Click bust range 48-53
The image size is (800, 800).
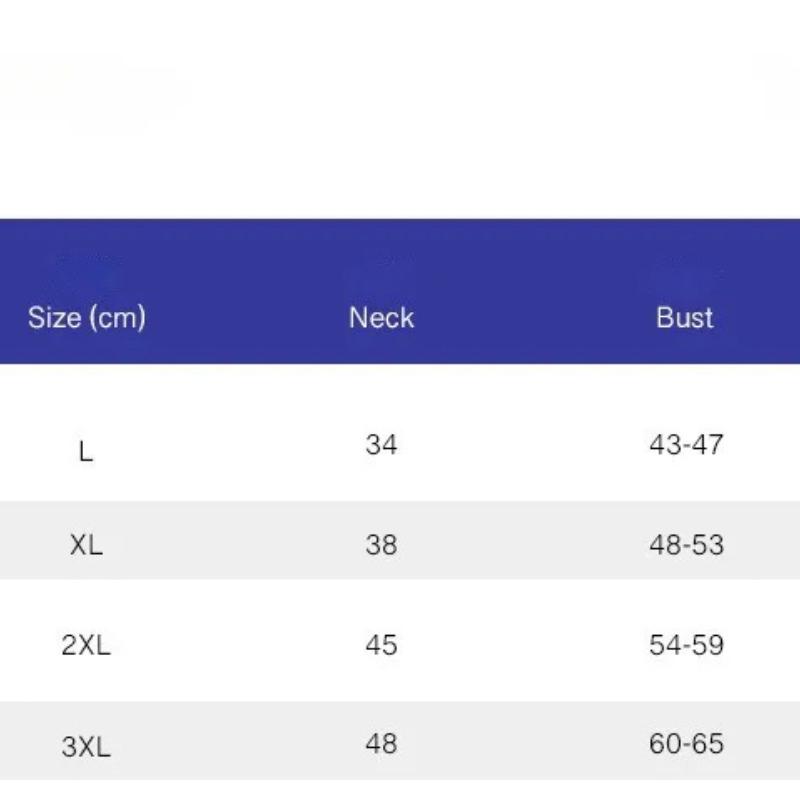pos(686,545)
